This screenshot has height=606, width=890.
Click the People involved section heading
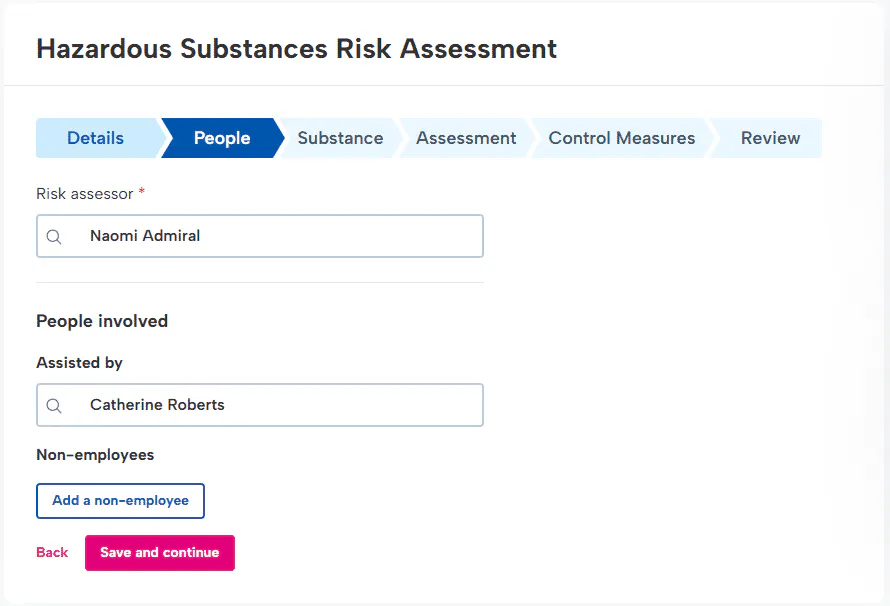(102, 321)
